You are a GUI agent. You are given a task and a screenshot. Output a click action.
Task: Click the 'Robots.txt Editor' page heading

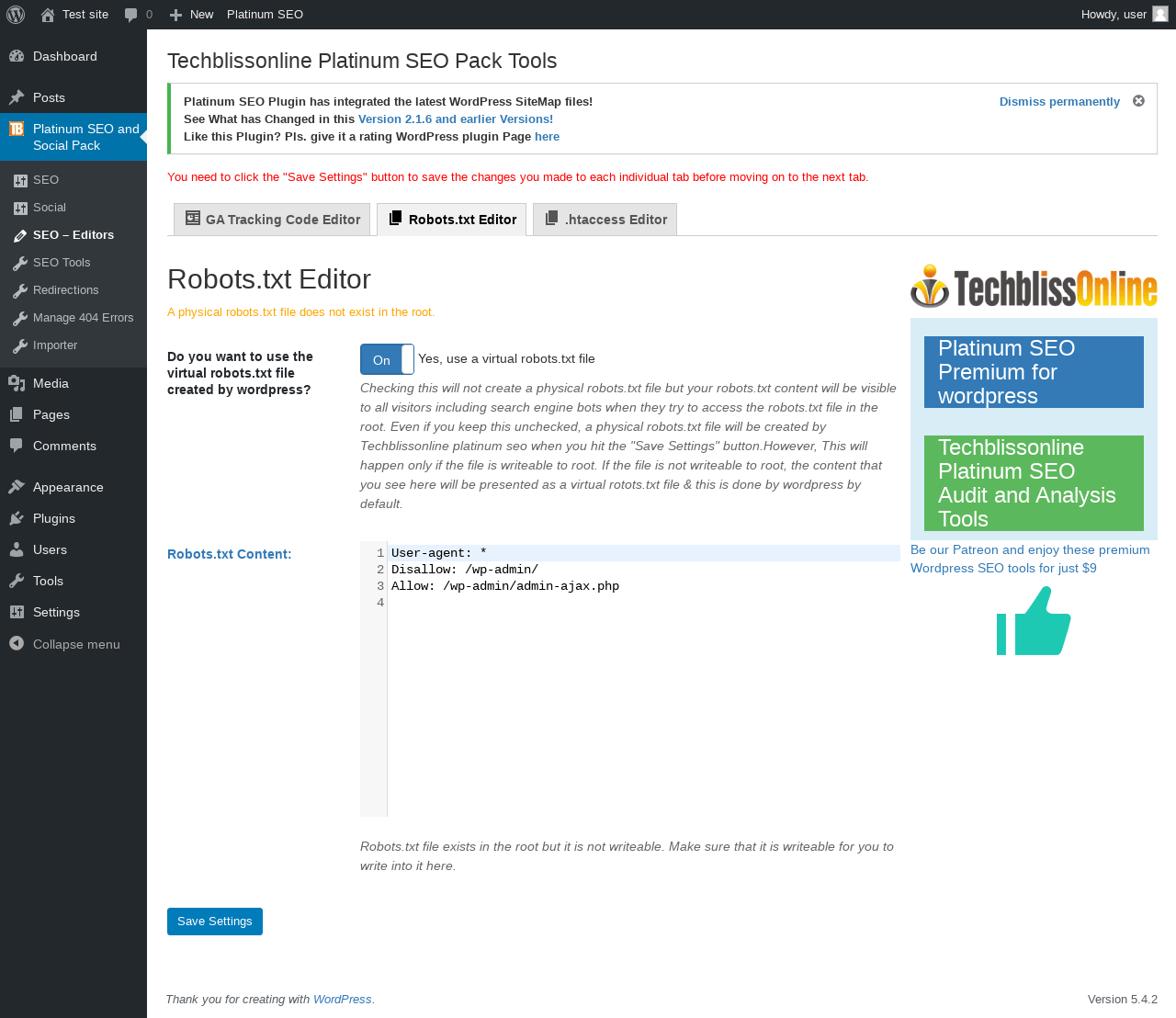point(269,279)
